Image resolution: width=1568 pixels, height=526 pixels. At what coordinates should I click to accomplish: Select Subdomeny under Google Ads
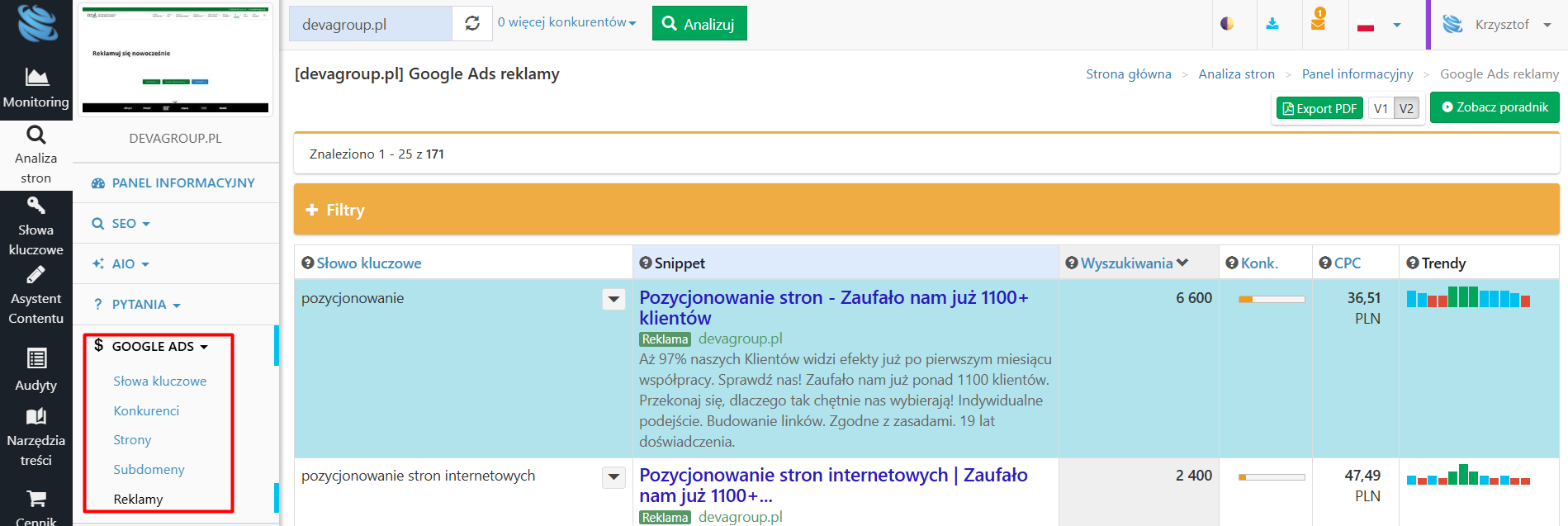coord(149,469)
